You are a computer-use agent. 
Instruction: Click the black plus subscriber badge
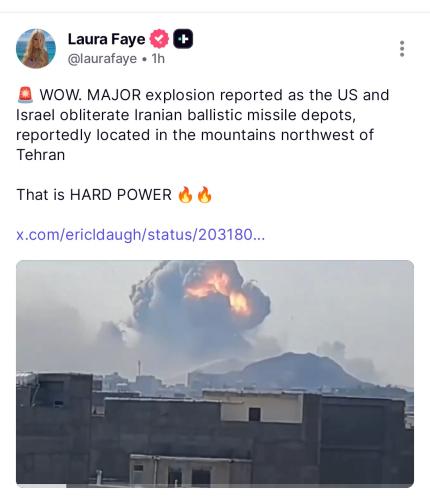coord(183,39)
